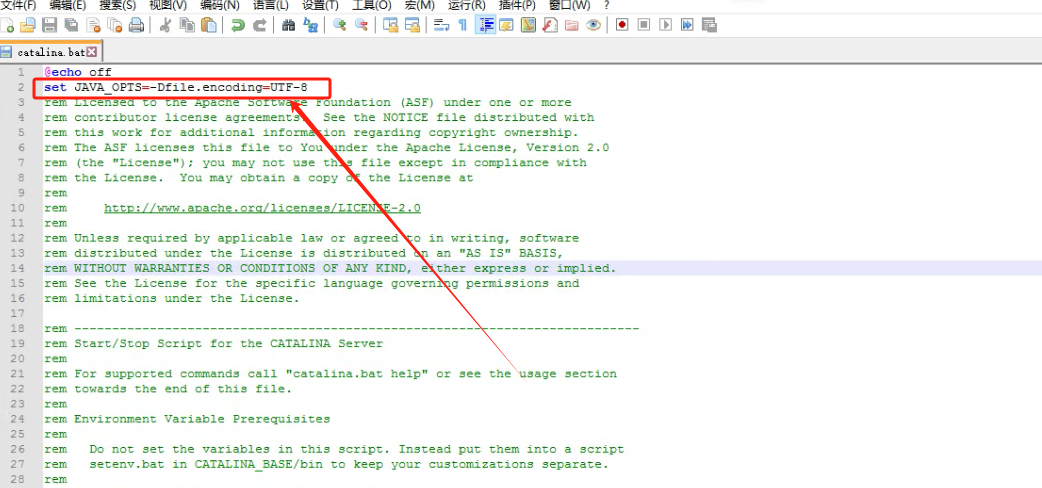
Task: Paste from clipboard with the Paste icon
Action: point(209,25)
